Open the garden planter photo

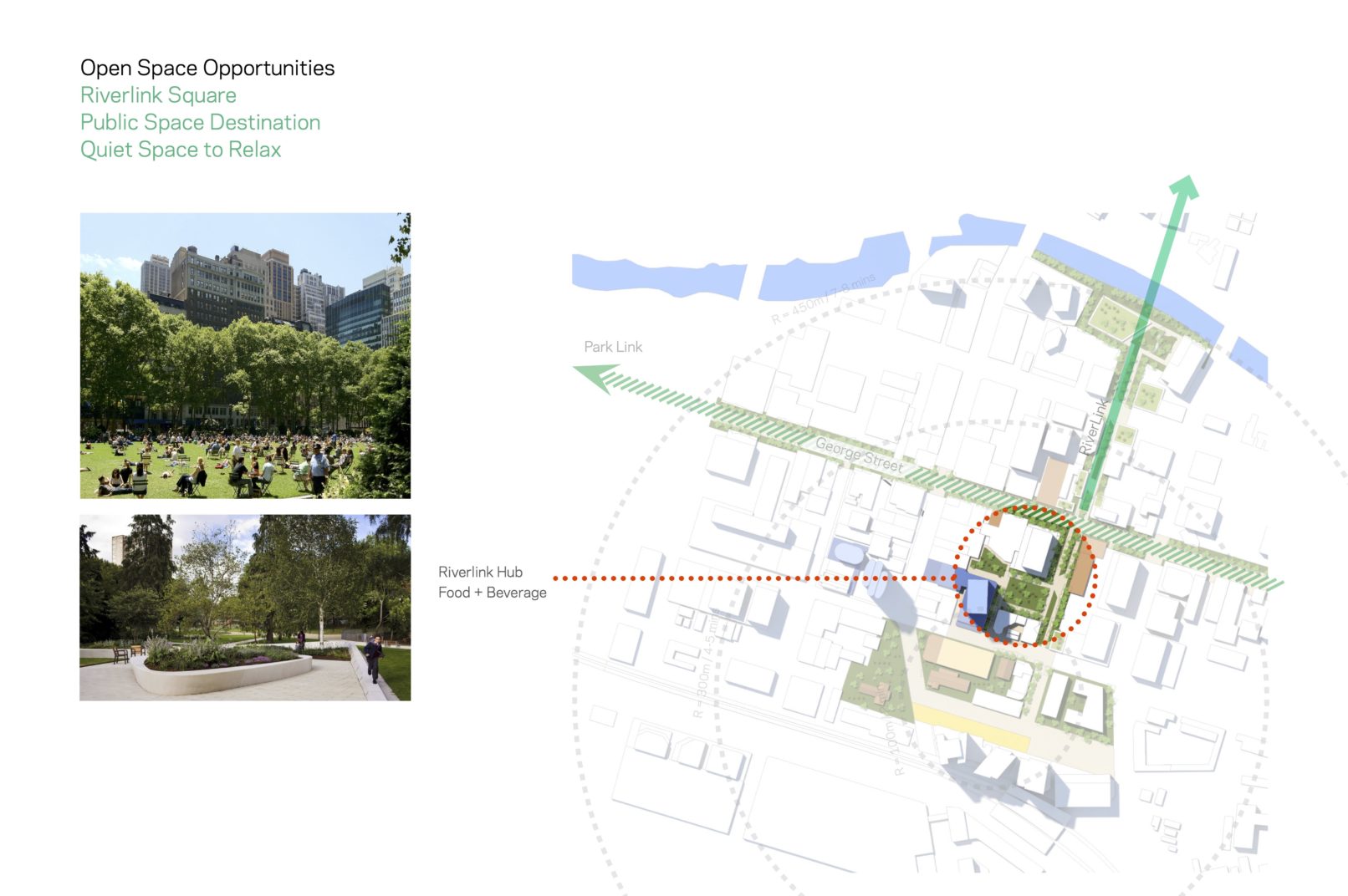point(245,608)
